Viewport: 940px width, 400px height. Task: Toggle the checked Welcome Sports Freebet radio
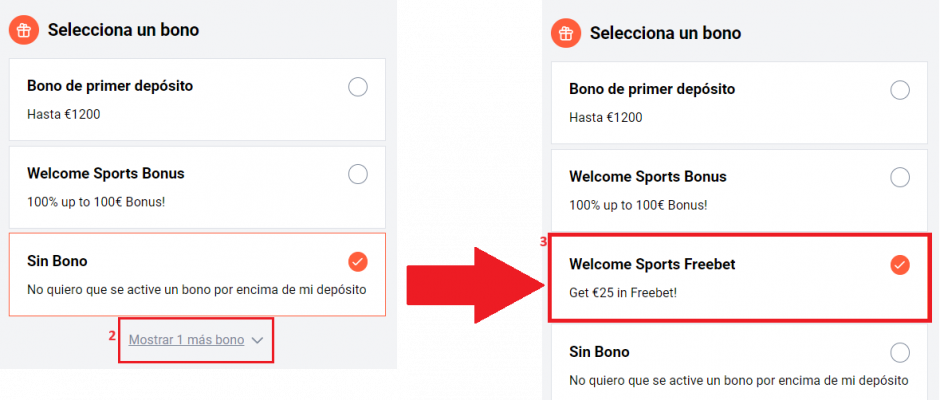[x=900, y=264]
